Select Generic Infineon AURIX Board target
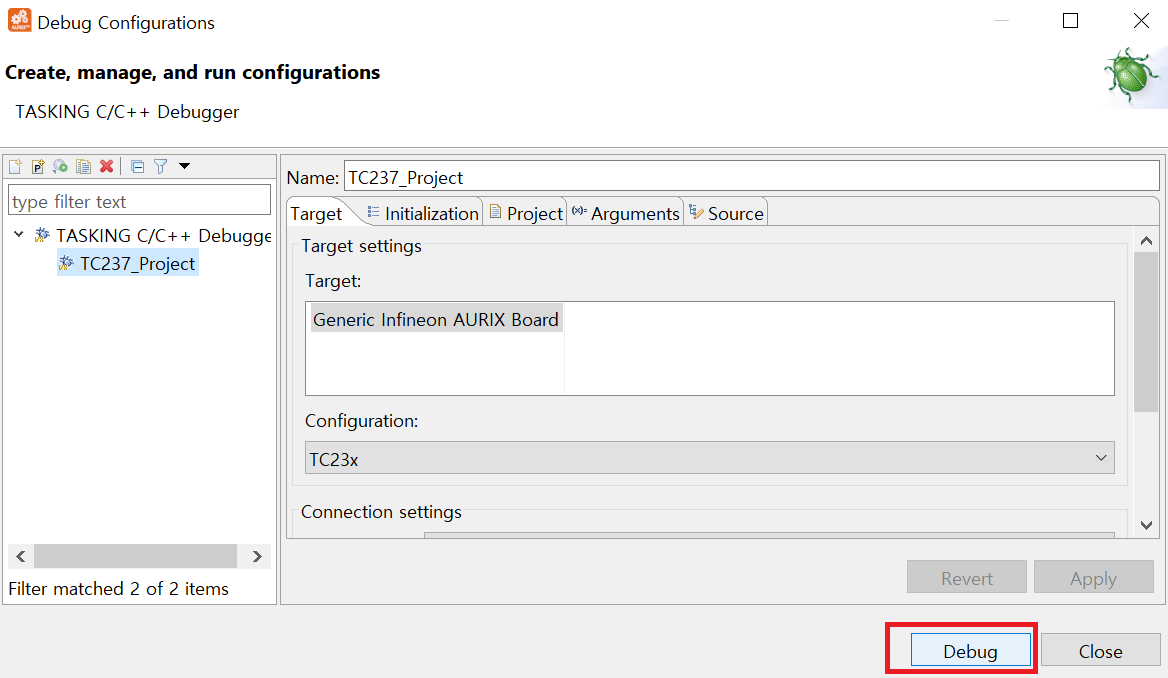This screenshot has height=678, width=1168. [436, 319]
